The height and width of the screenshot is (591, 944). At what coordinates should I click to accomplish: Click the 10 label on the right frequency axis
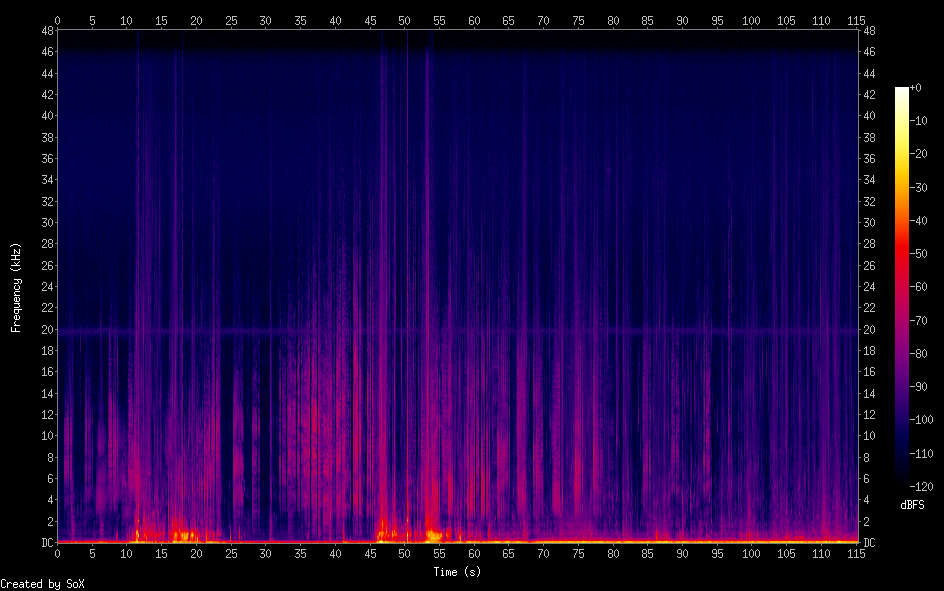(870, 436)
